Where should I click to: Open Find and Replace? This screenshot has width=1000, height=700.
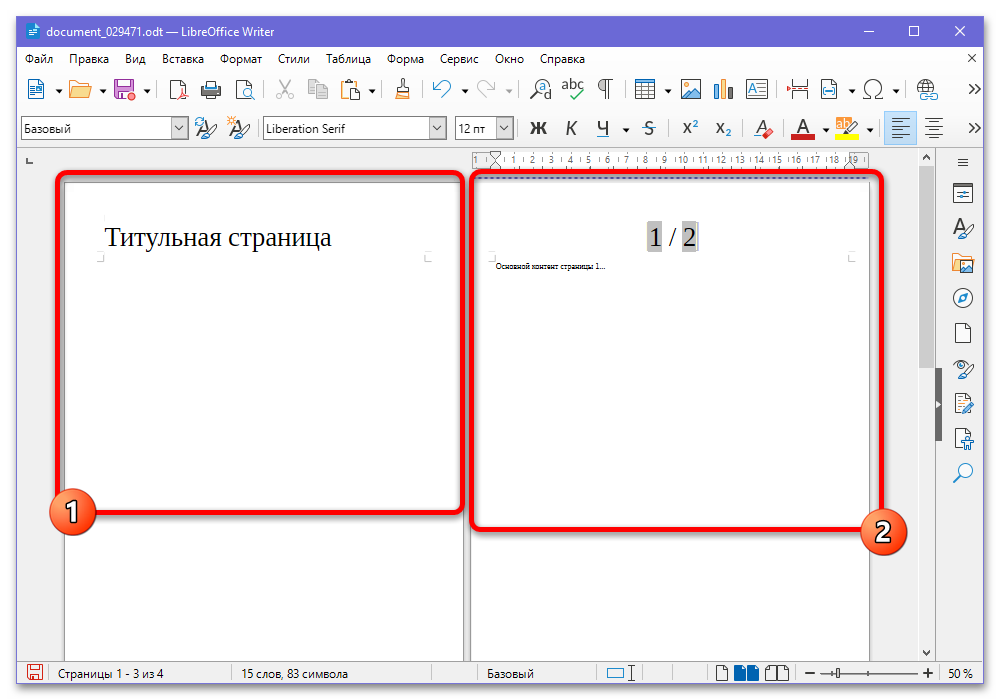pos(541,89)
